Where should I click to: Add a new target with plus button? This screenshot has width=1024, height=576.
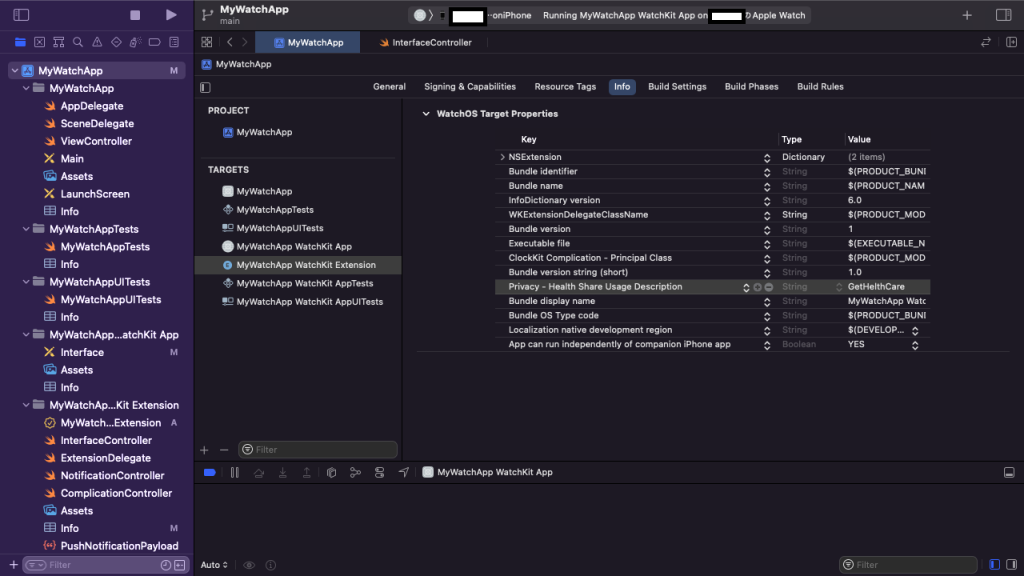[x=204, y=450]
